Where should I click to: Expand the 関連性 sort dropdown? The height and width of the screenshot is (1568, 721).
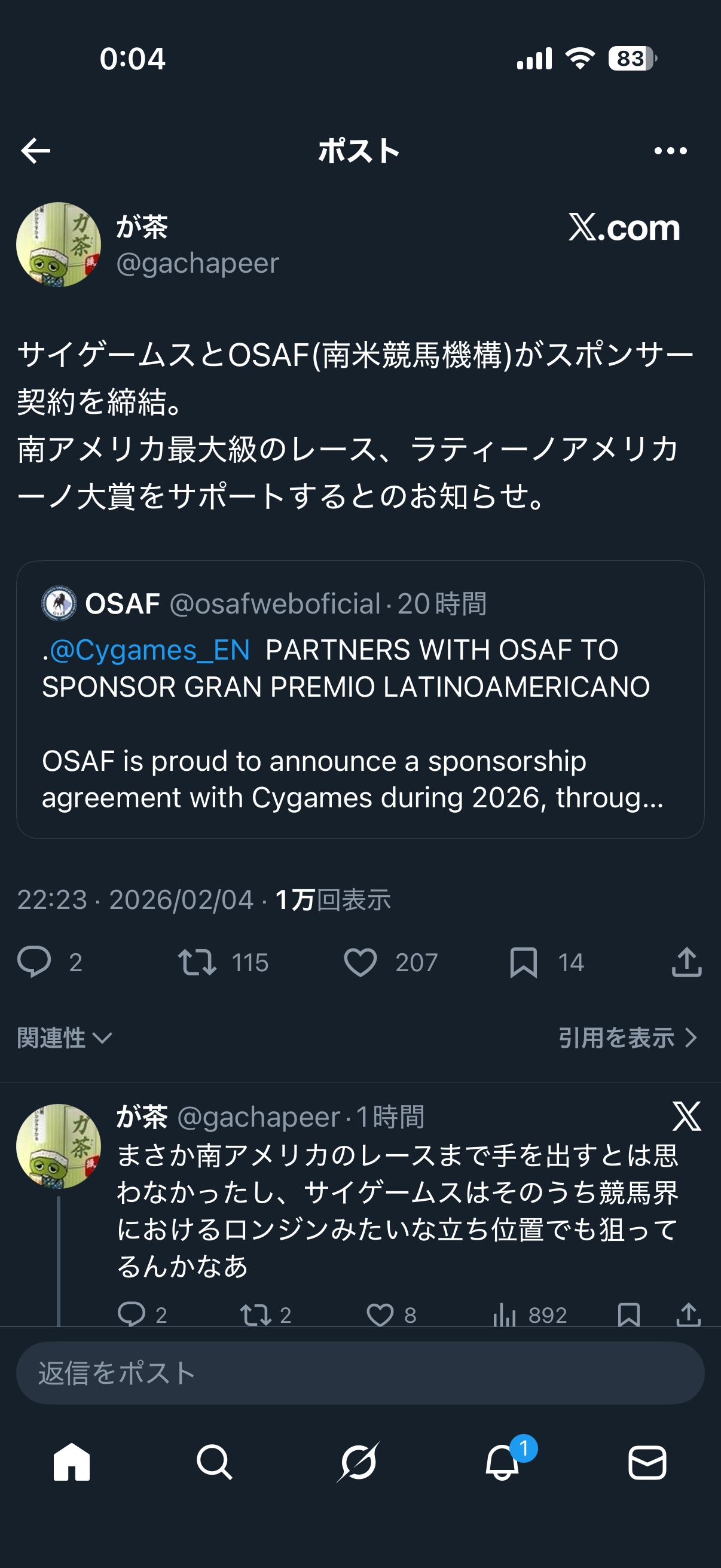tap(65, 1038)
